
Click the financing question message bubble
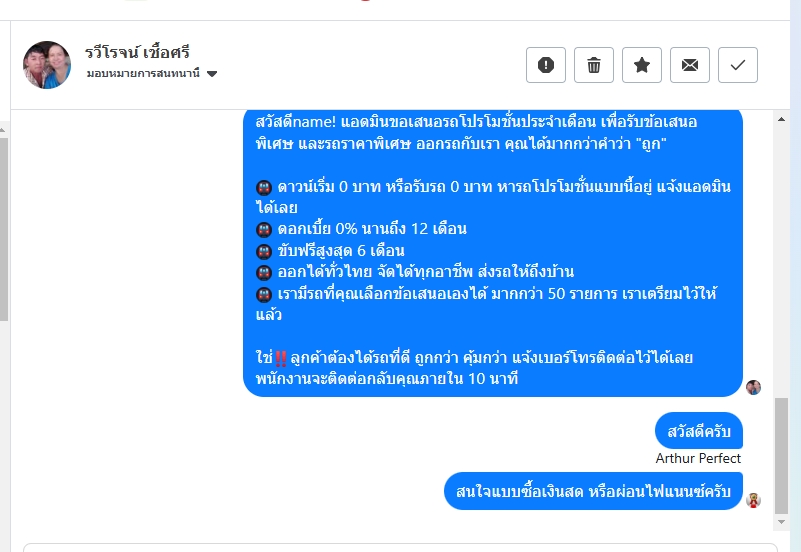click(x=593, y=491)
